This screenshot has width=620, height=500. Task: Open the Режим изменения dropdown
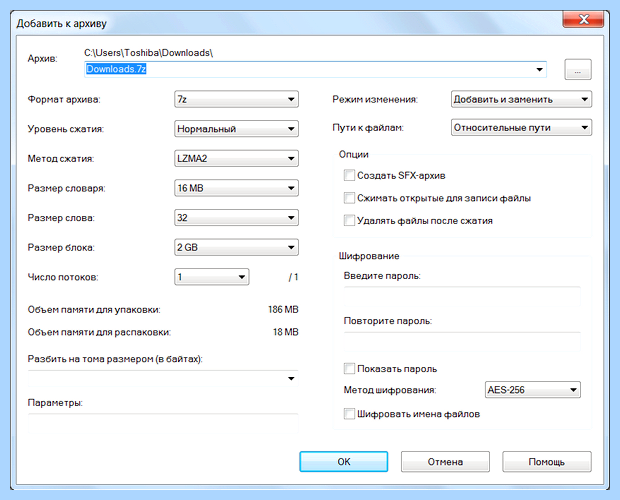(x=521, y=99)
